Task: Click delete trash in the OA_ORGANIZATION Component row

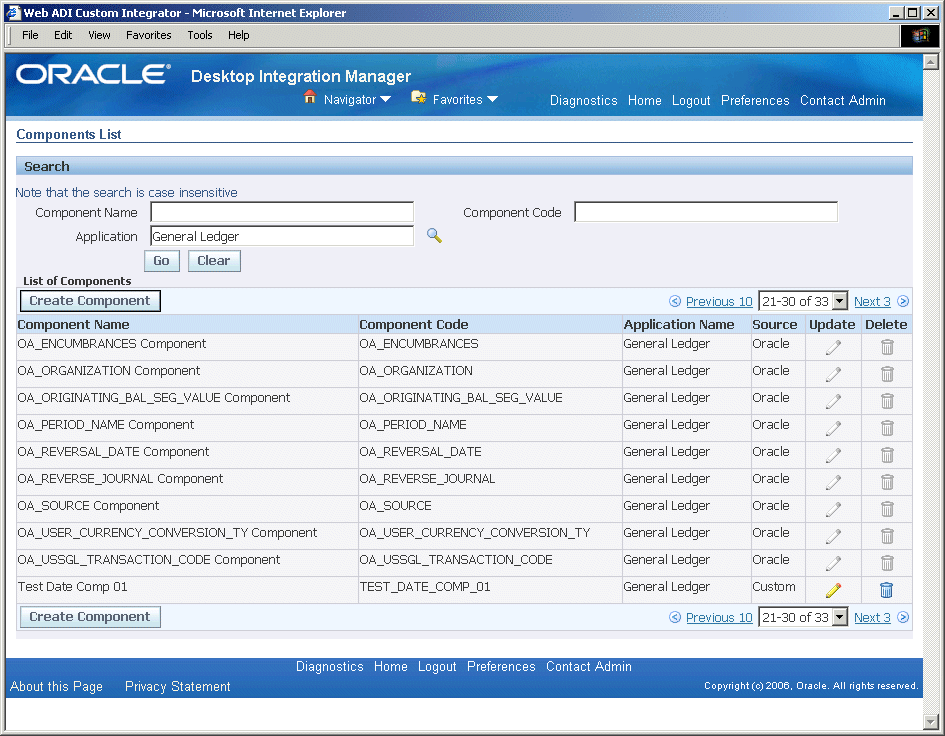Action: pos(887,374)
